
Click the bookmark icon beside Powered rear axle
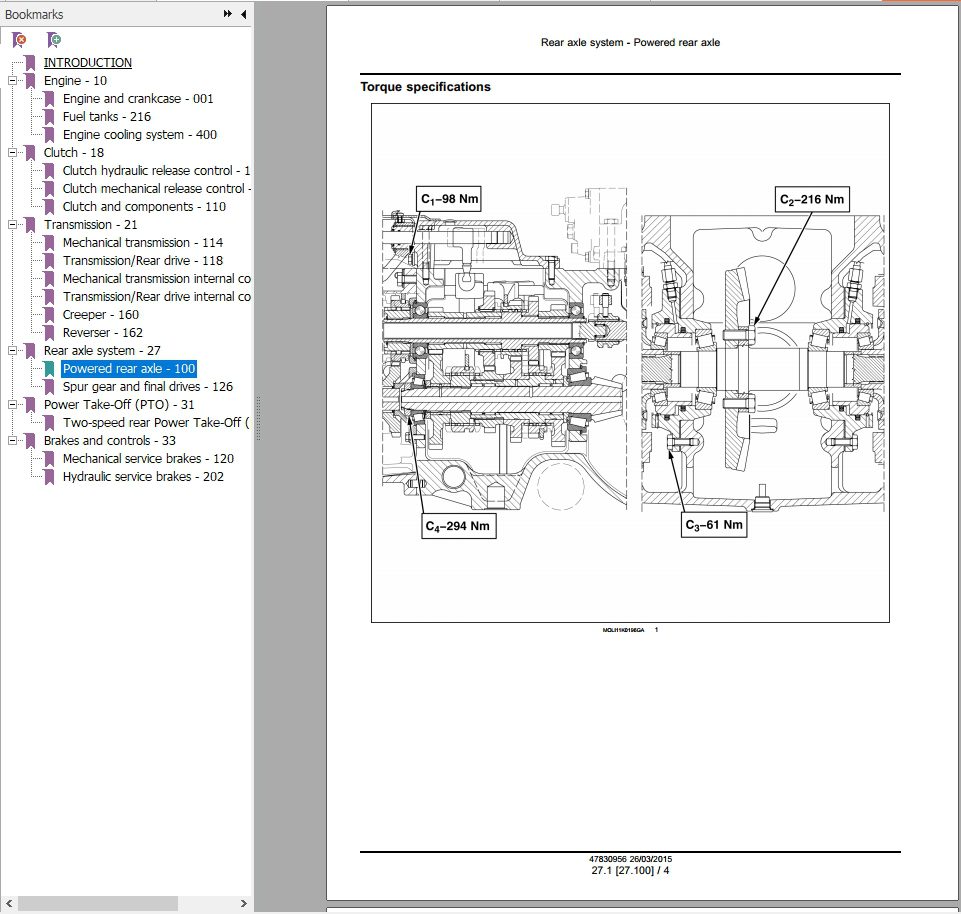point(48,368)
